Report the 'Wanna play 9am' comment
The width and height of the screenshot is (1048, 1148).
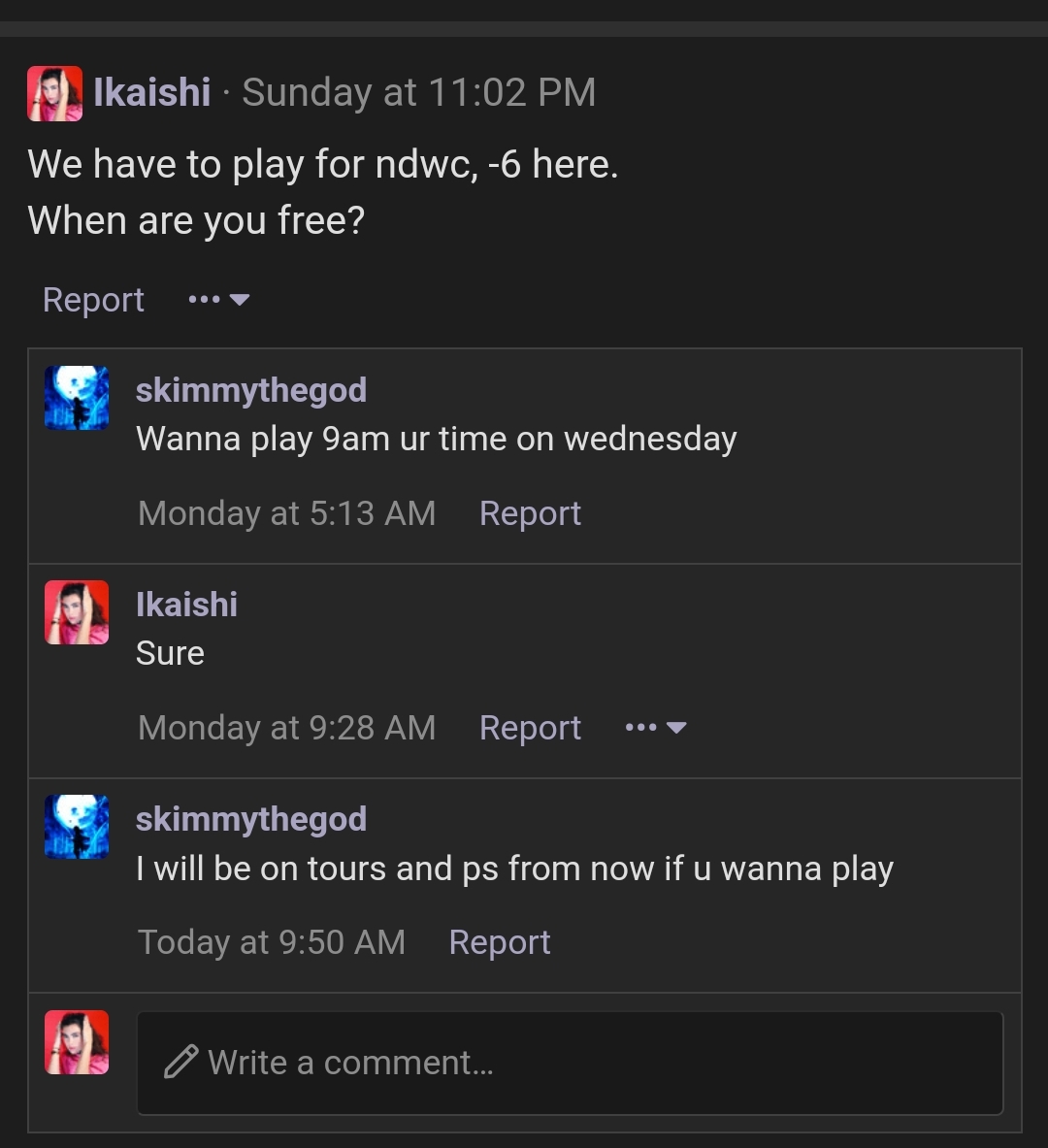click(x=530, y=513)
